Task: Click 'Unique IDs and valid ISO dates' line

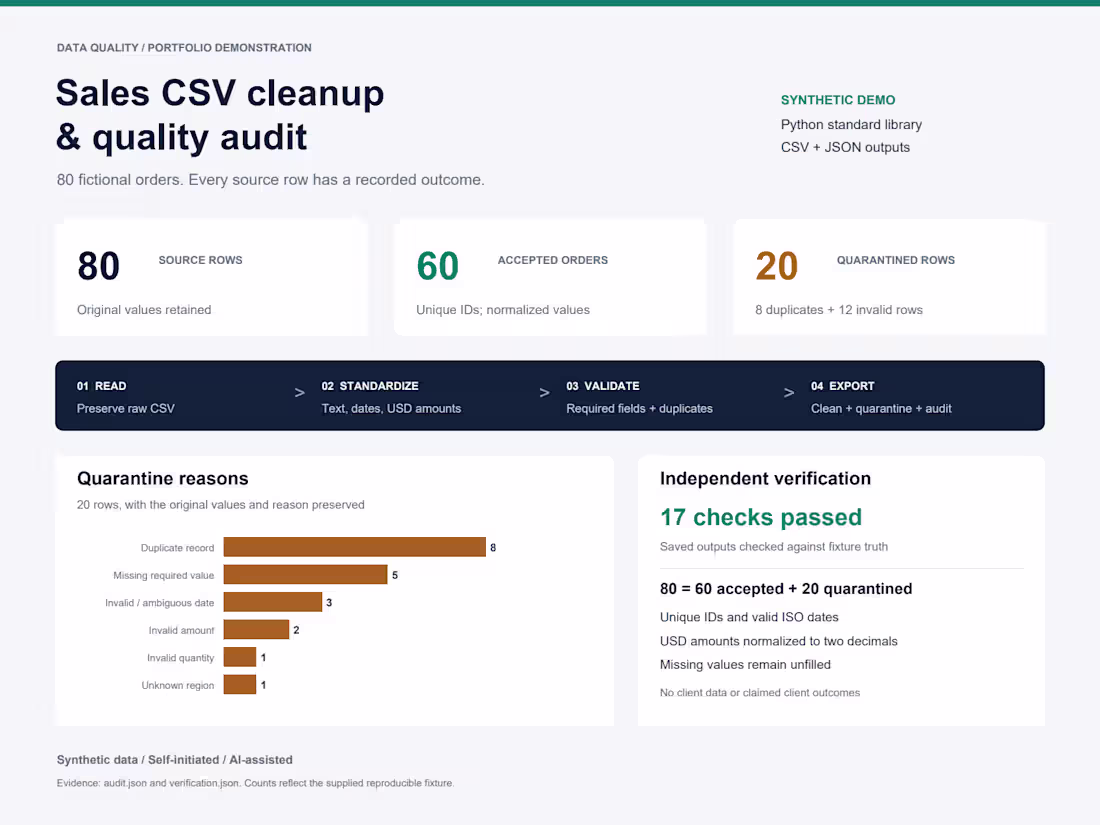Action: [x=749, y=617]
